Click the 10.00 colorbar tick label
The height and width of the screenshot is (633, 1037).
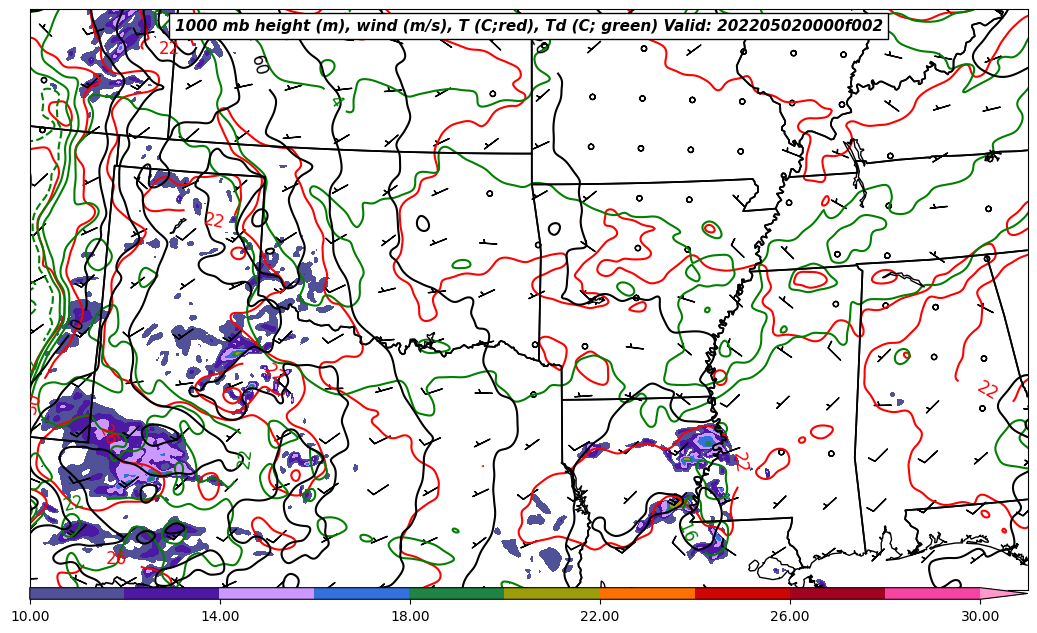[30, 616]
